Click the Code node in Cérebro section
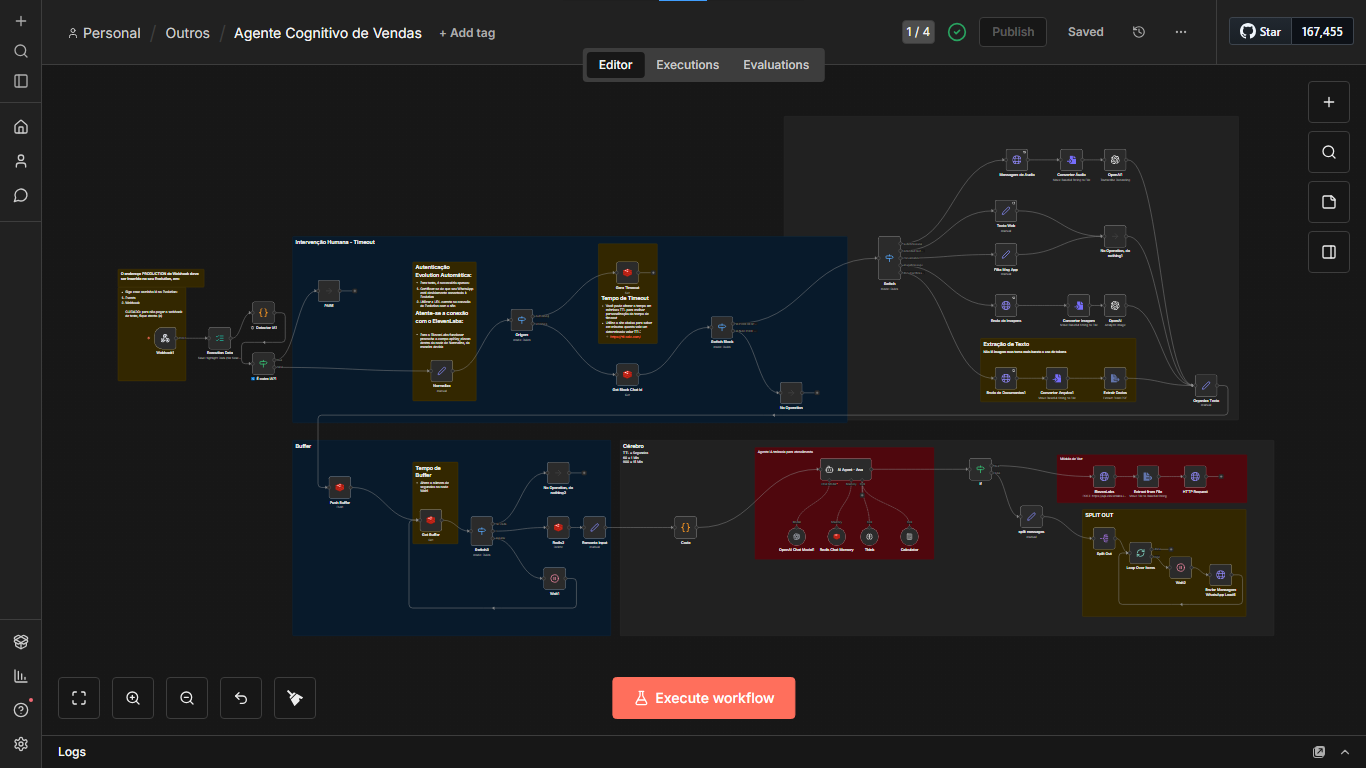Screen dimensions: 1366x768 click(686, 527)
